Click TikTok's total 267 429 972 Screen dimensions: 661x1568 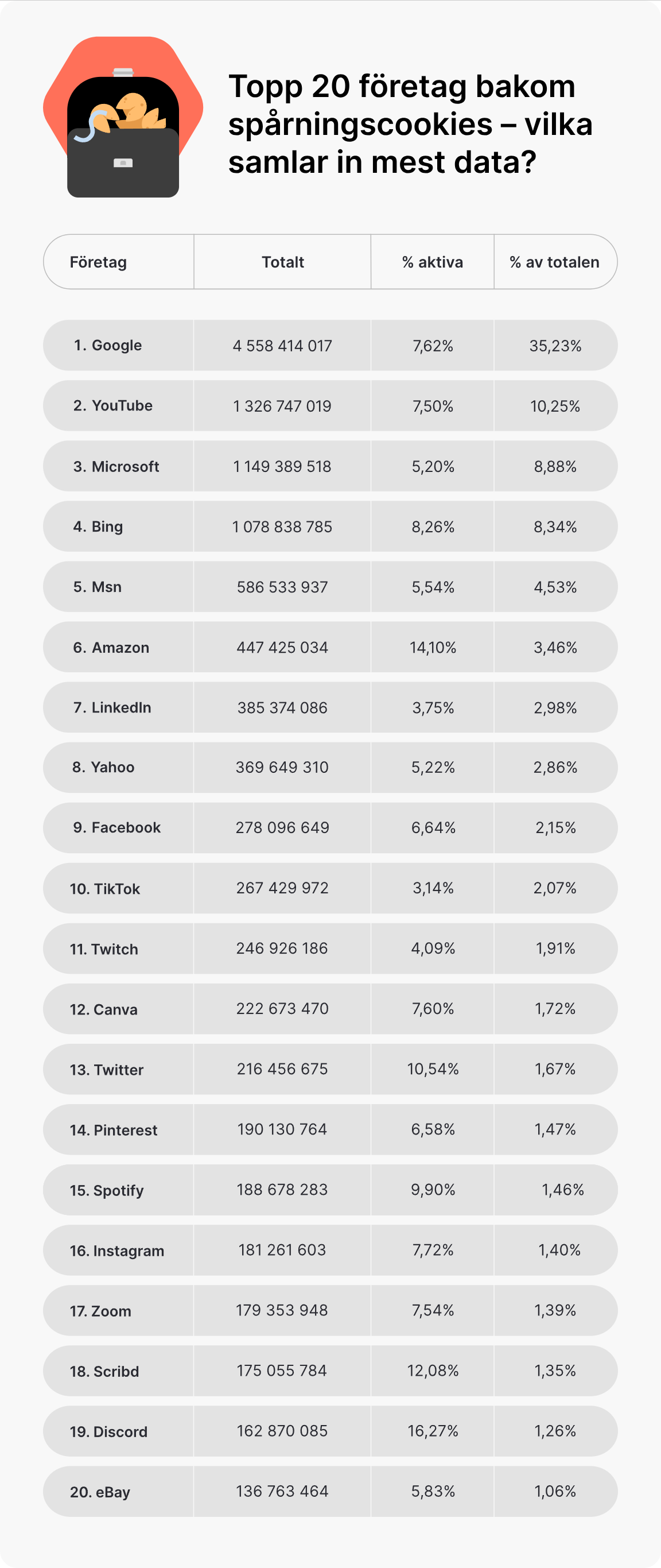(x=282, y=888)
